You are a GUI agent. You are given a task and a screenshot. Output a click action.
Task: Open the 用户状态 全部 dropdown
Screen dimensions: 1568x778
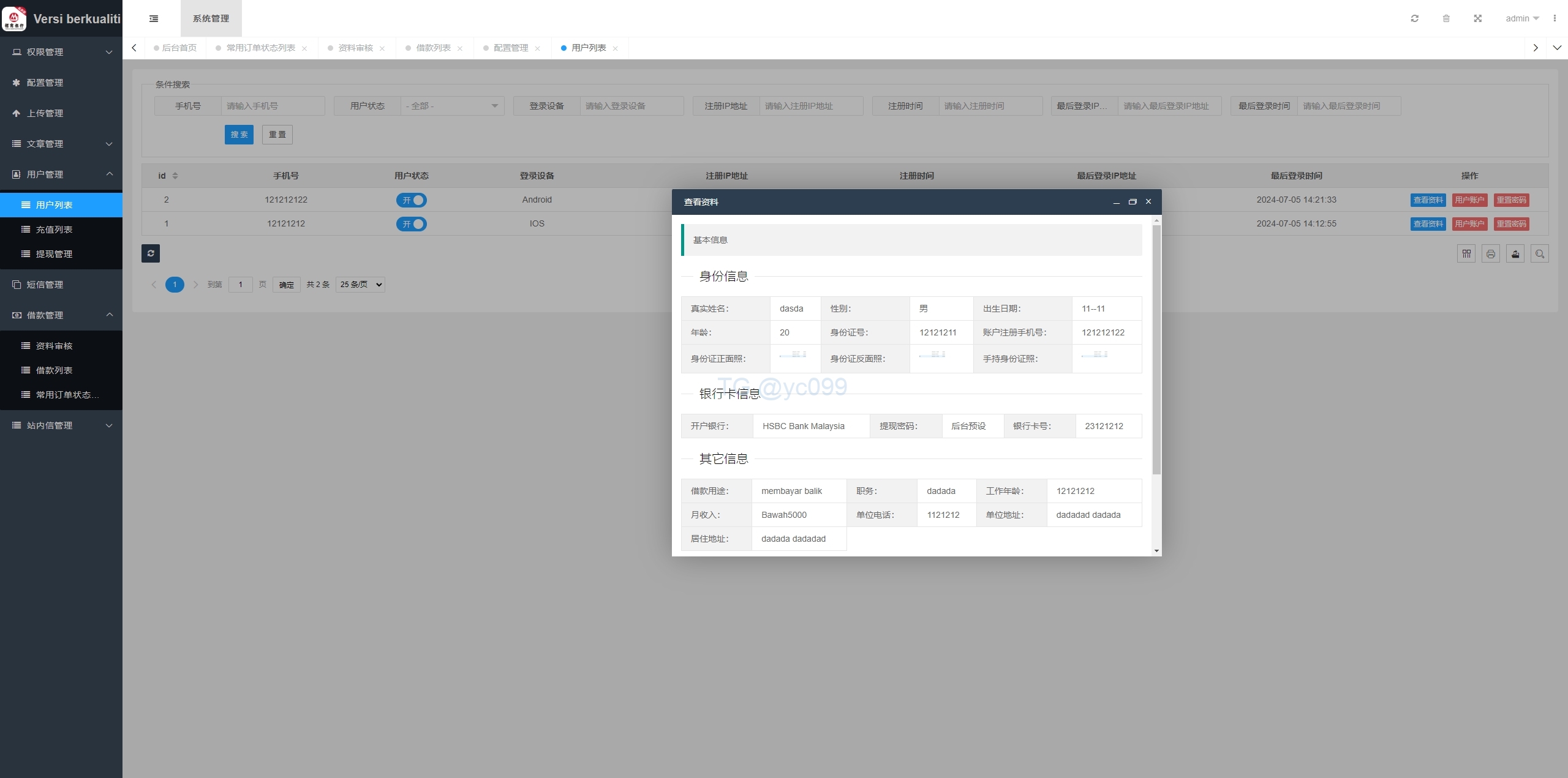pos(452,106)
